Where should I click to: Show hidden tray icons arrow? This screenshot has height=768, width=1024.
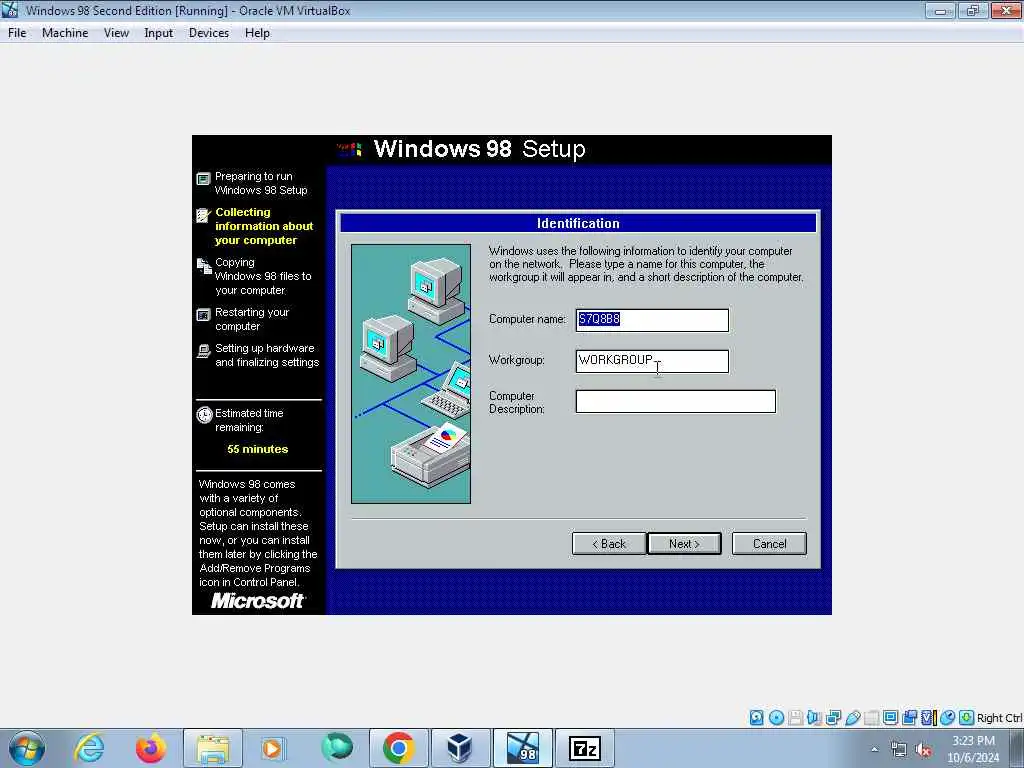tap(874, 750)
